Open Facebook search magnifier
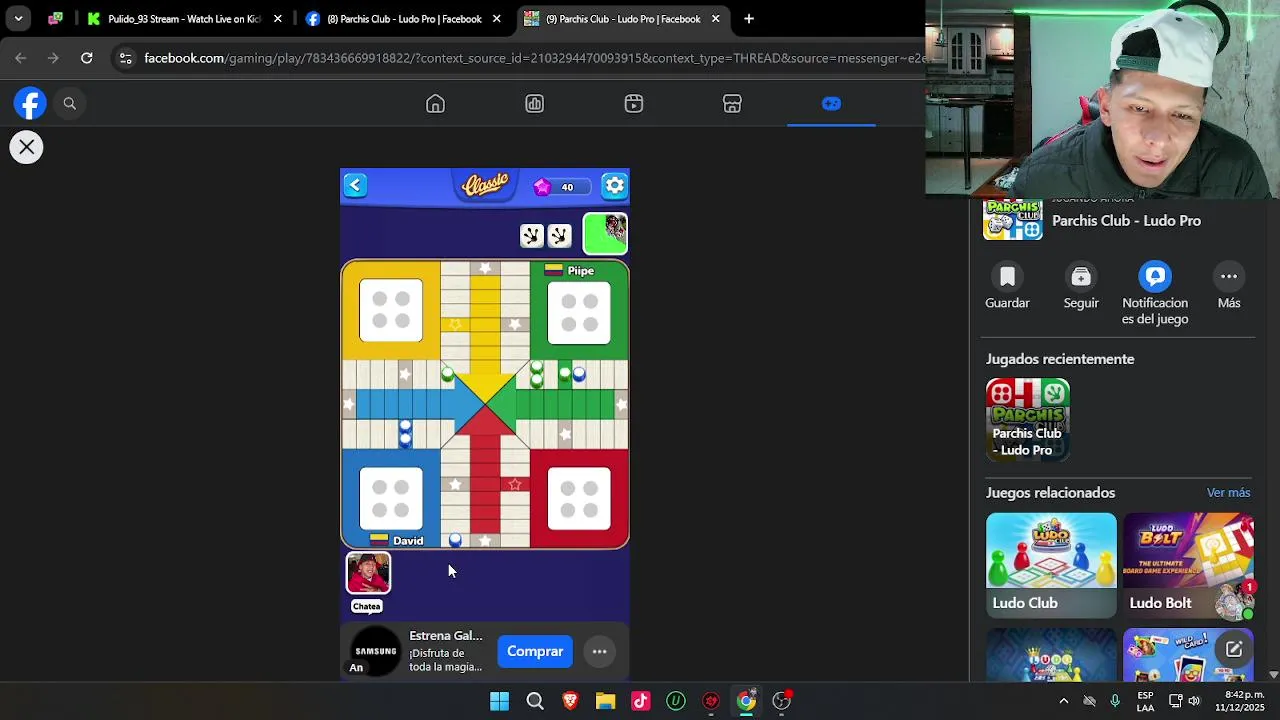This screenshot has height=720, width=1280. point(70,103)
